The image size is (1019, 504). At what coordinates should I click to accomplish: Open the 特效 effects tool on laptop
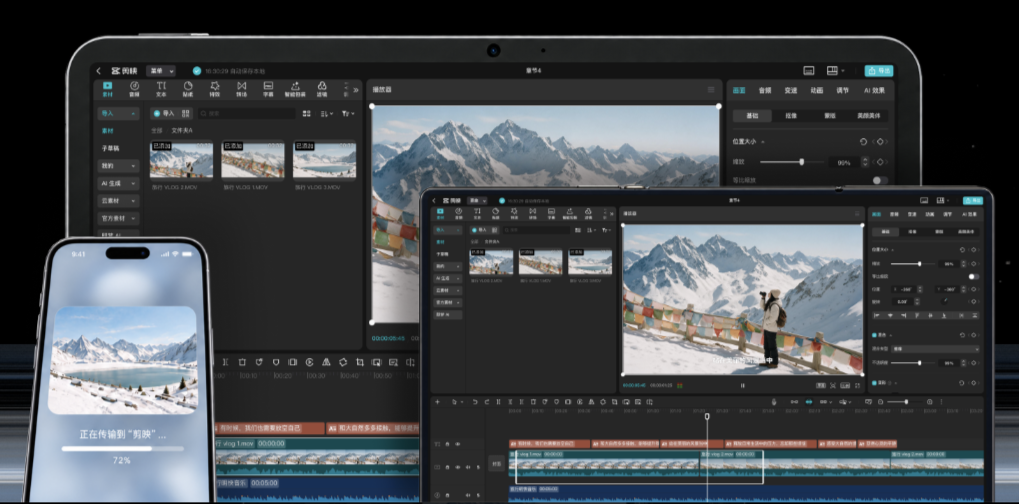[x=214, y=89]
